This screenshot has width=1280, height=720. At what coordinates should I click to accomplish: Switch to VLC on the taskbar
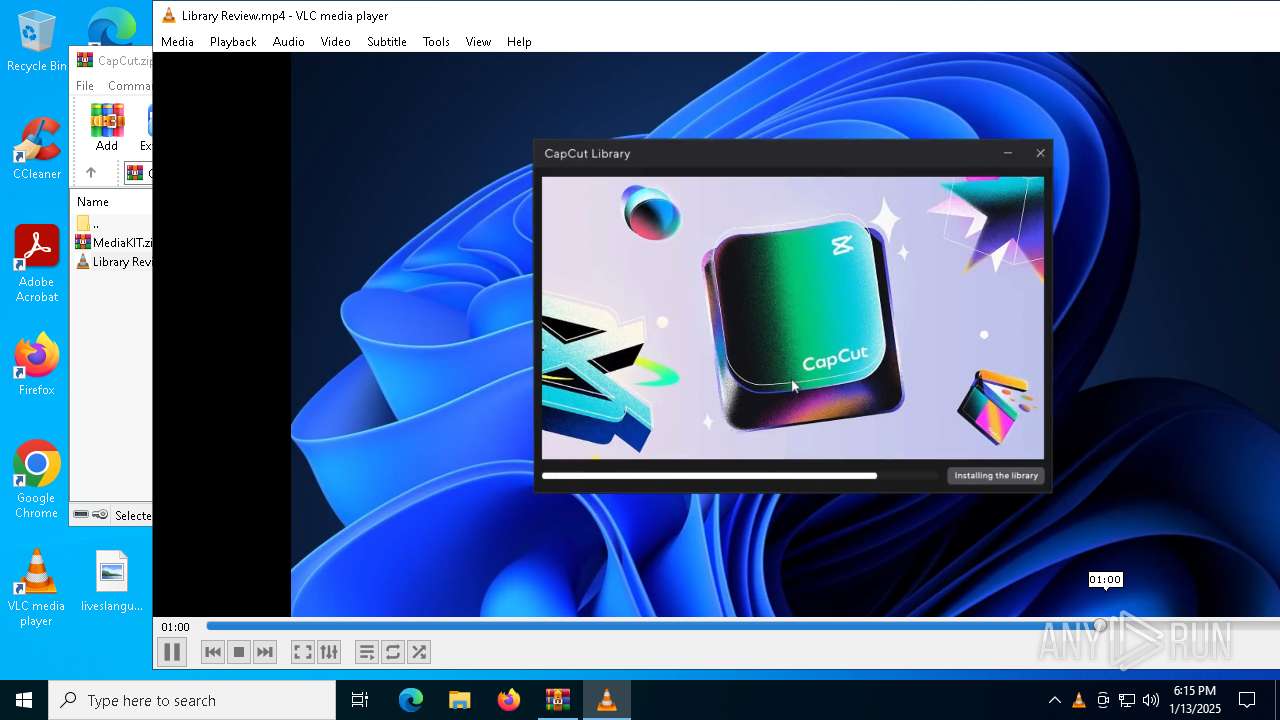tap(606, 700)
